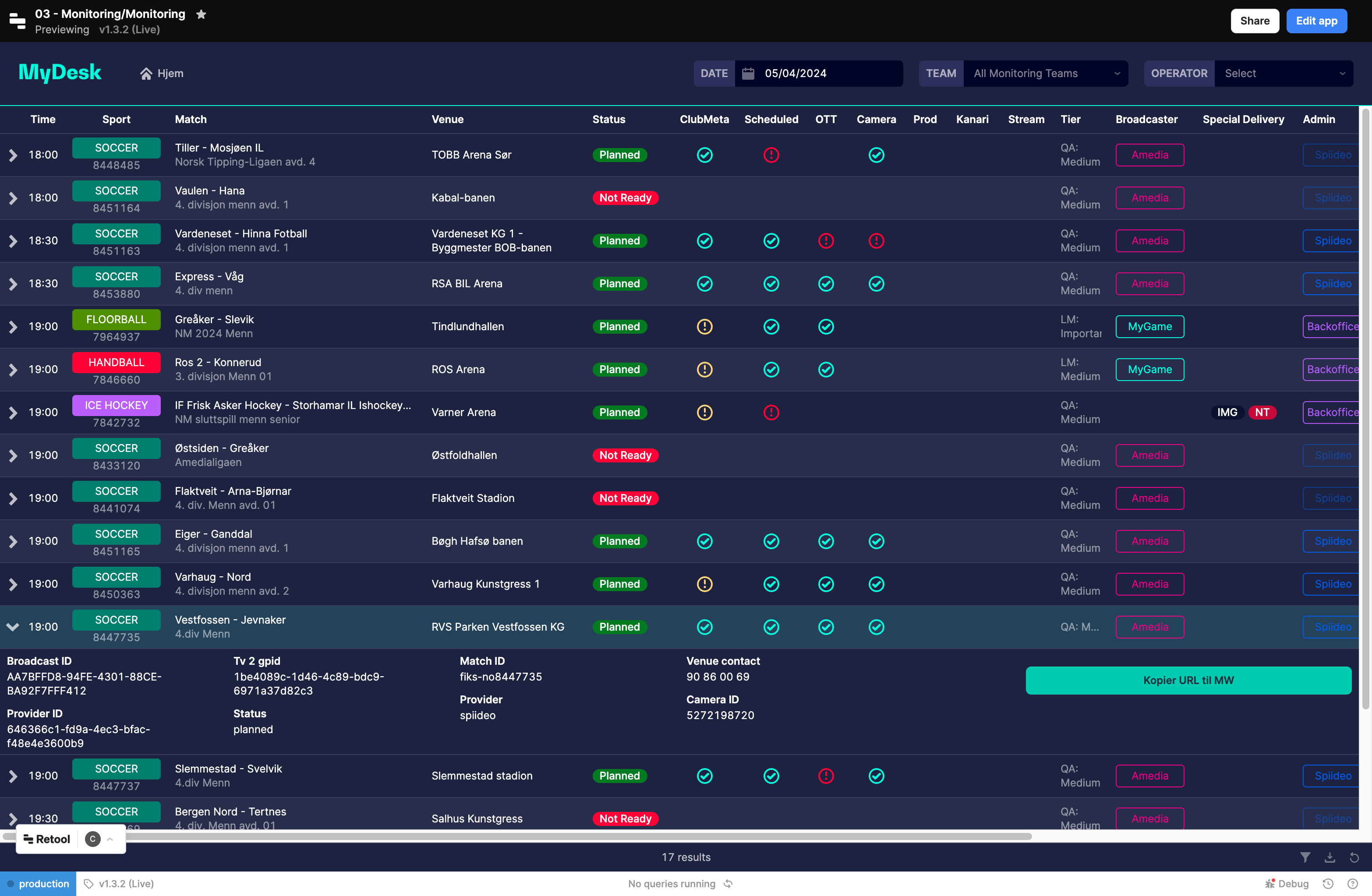Screen dimensions: 1372x896
Task: Click the Not Ready status for Flaktveit - Arna-Bjørnar
Action: point(626,498)
